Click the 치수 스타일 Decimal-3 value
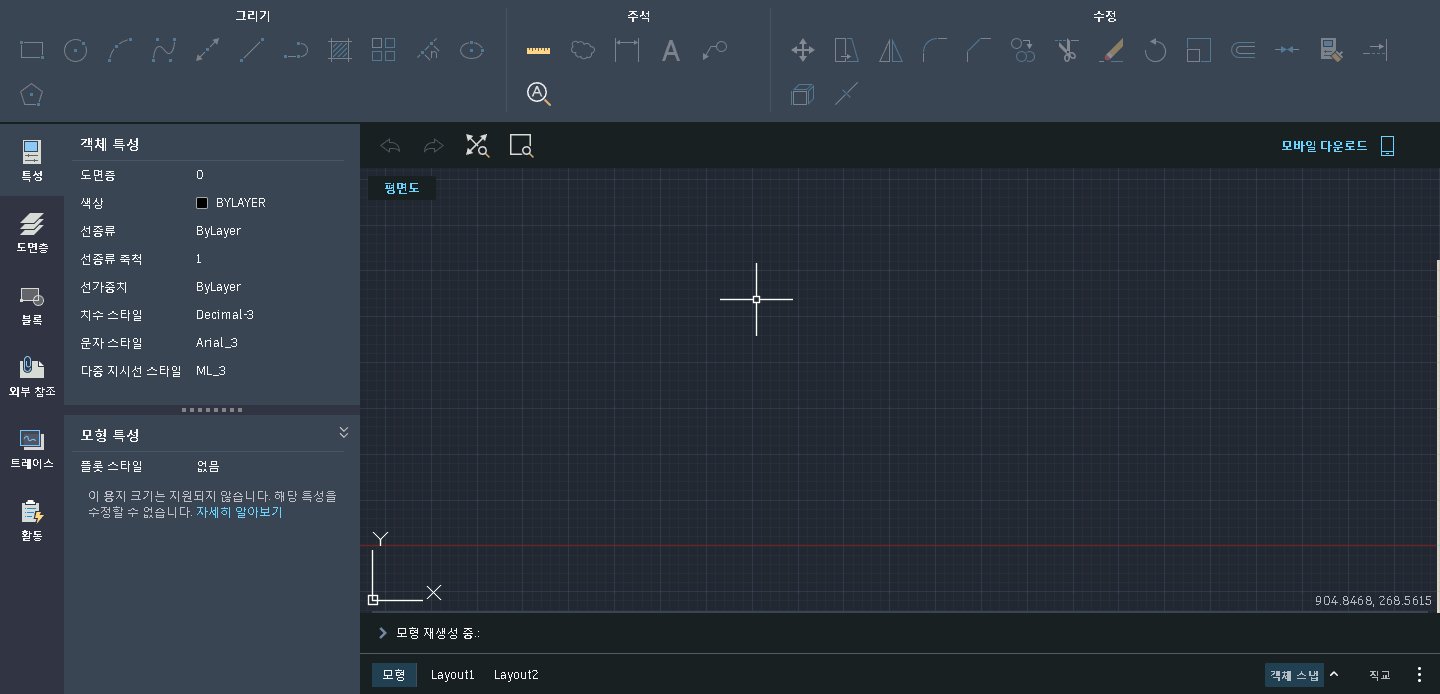The height and width of the screenshot is (694, 1440). point(225,315)
